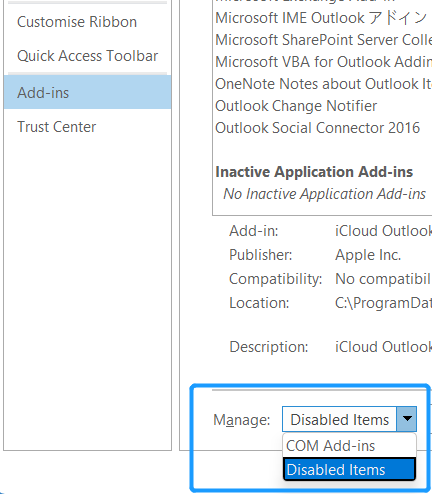The height and width of the screenshot is (494, 432).
Task: Select Quick Access Toolbar category
Action: click(x=88, y=56)
